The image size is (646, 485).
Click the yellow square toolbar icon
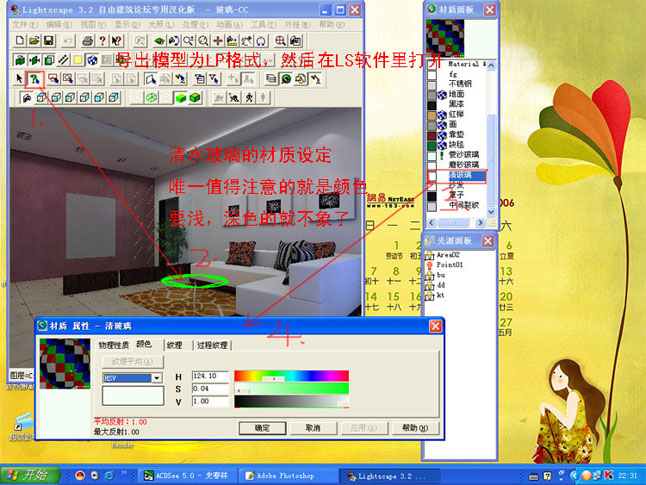click(77, 60)
